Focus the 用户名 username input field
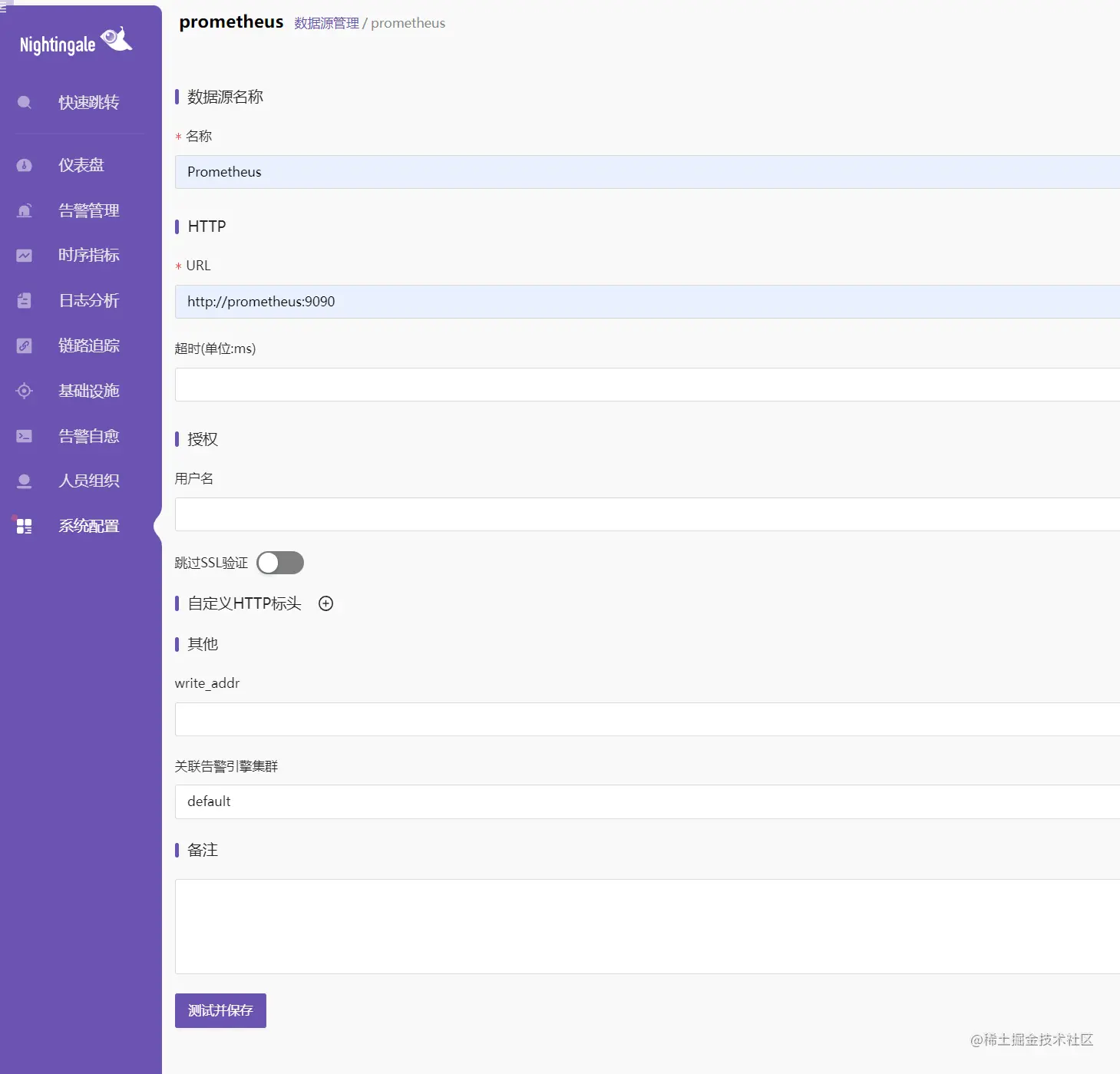The width and height of the screenshot is (1120, 1074). click(647, 514)
